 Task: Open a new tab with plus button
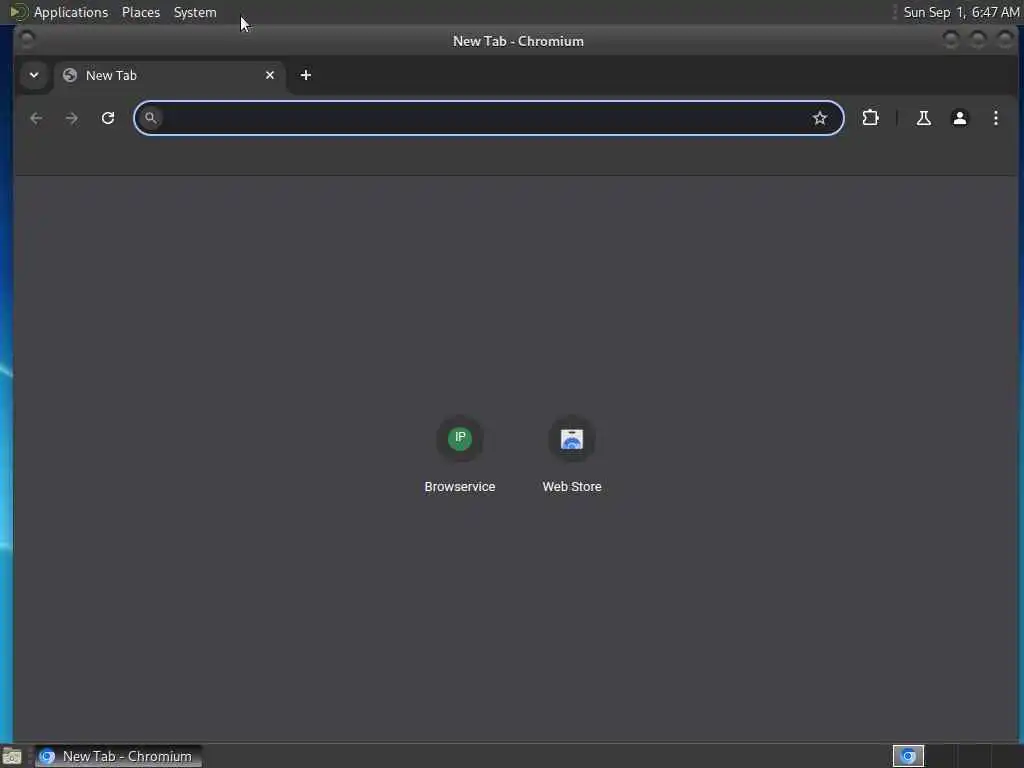(306, 75)
